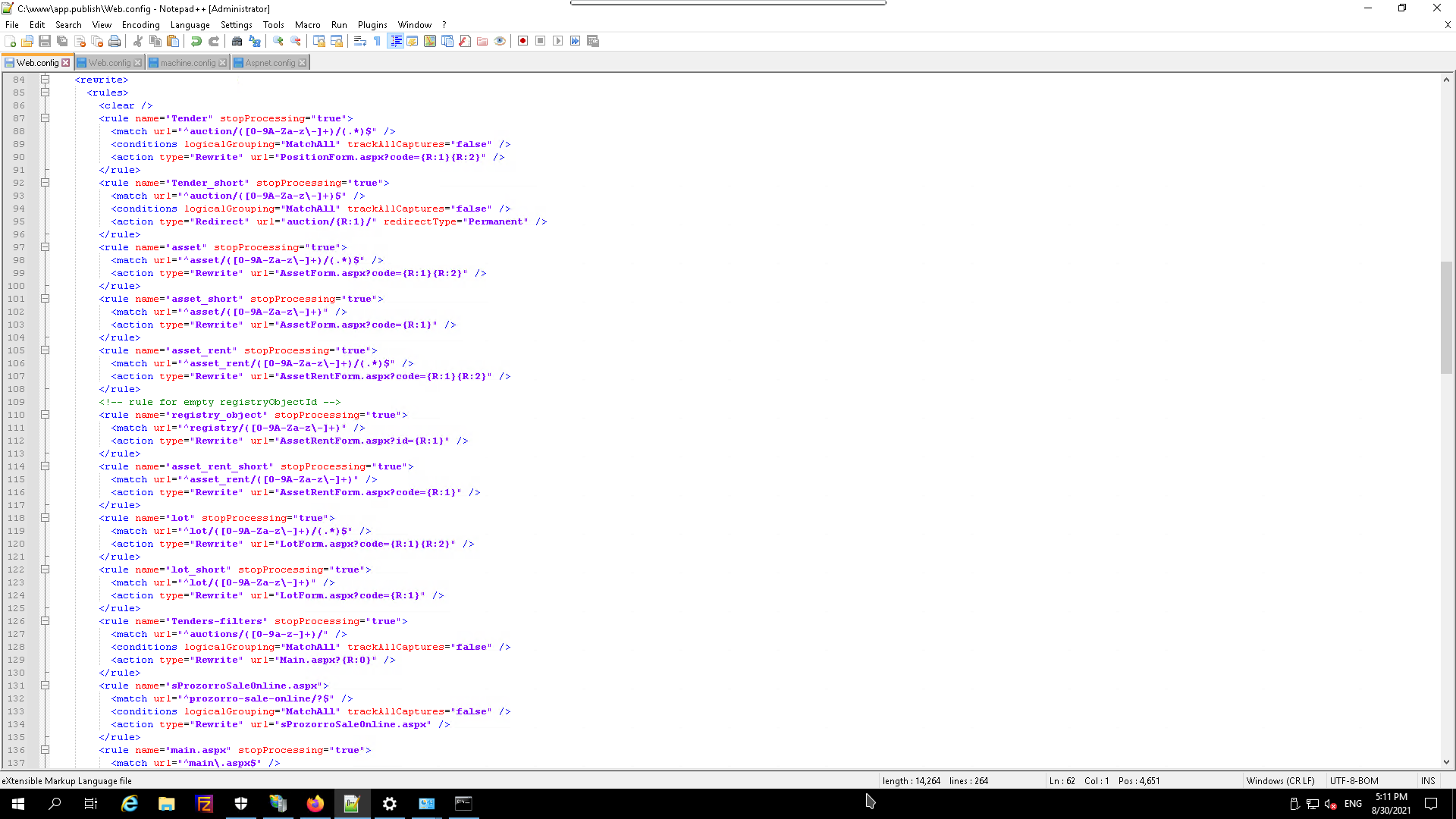Collapse the Tender rule fold at line 87
This screenshot has width=1456, height=819.
click(45, 118)
